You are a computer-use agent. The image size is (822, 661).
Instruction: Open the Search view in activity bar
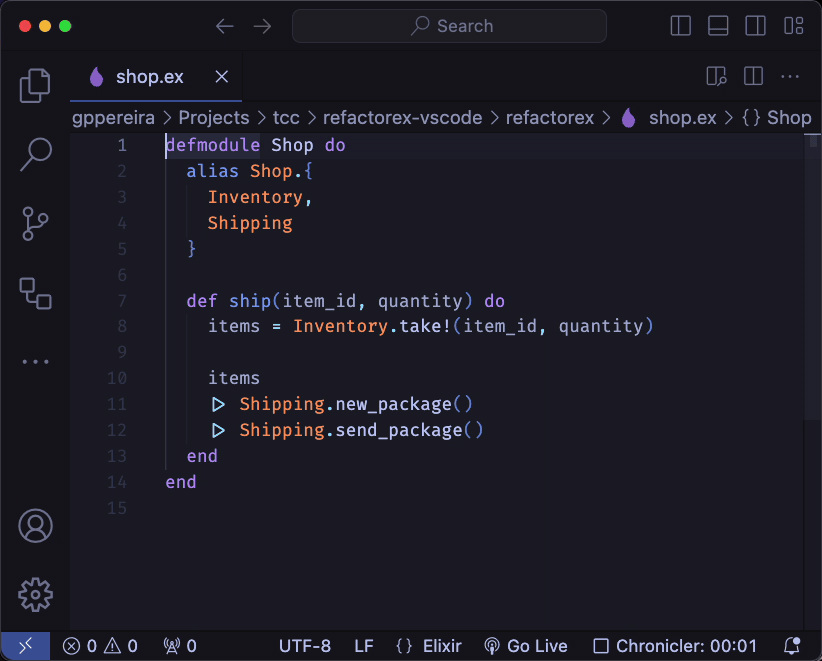coord(35,154)
